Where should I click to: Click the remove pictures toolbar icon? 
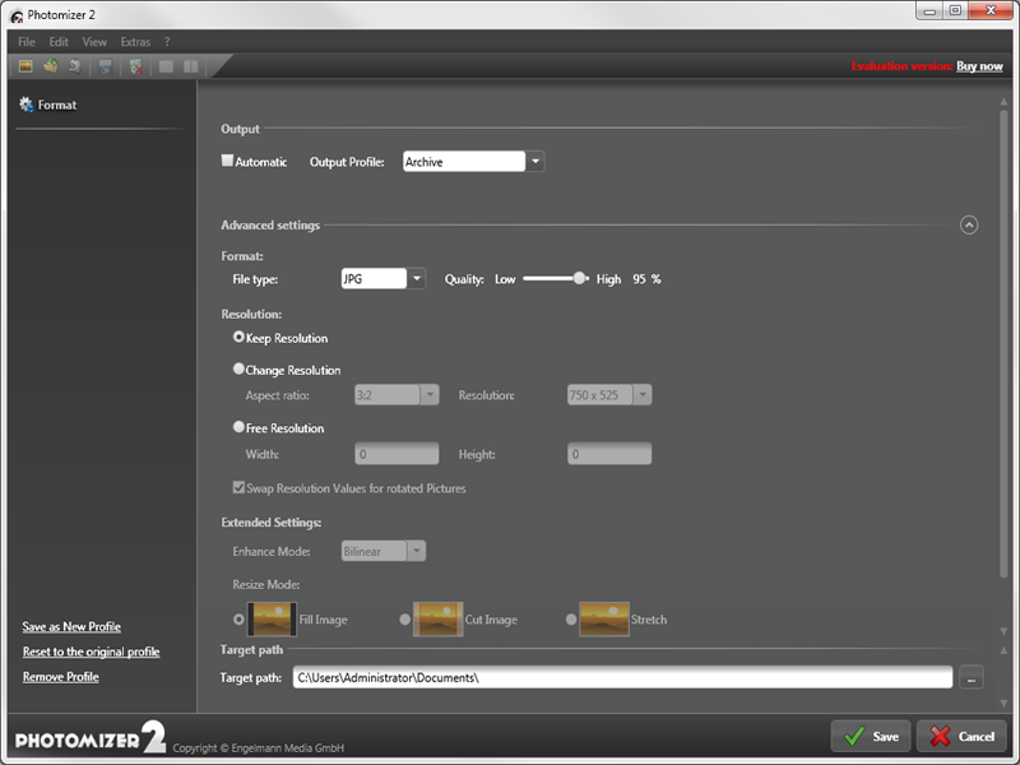pos(135,65)
